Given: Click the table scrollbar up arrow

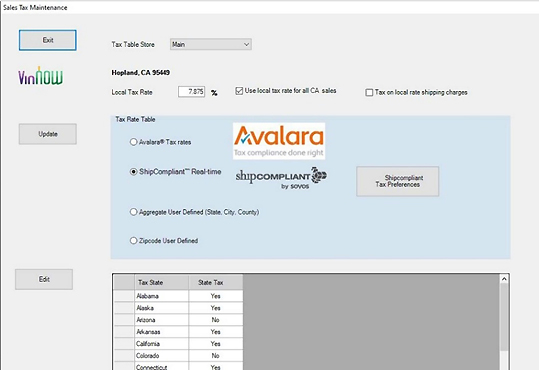Looking at the screenshot, I should pos(504,279).
